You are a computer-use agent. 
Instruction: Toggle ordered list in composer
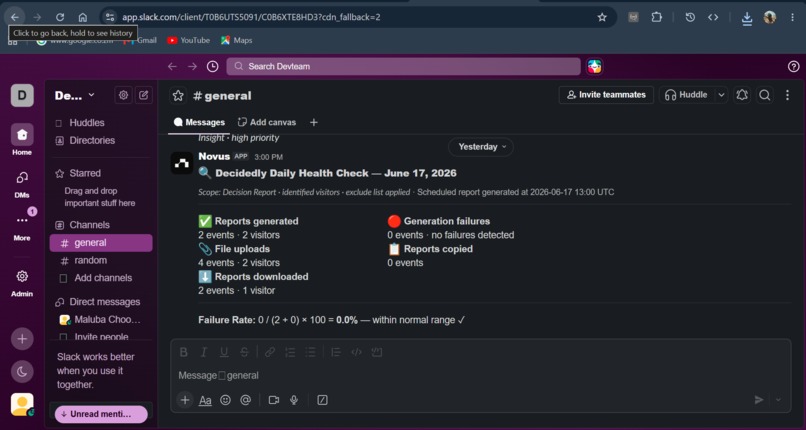click(x=290, y=352)
